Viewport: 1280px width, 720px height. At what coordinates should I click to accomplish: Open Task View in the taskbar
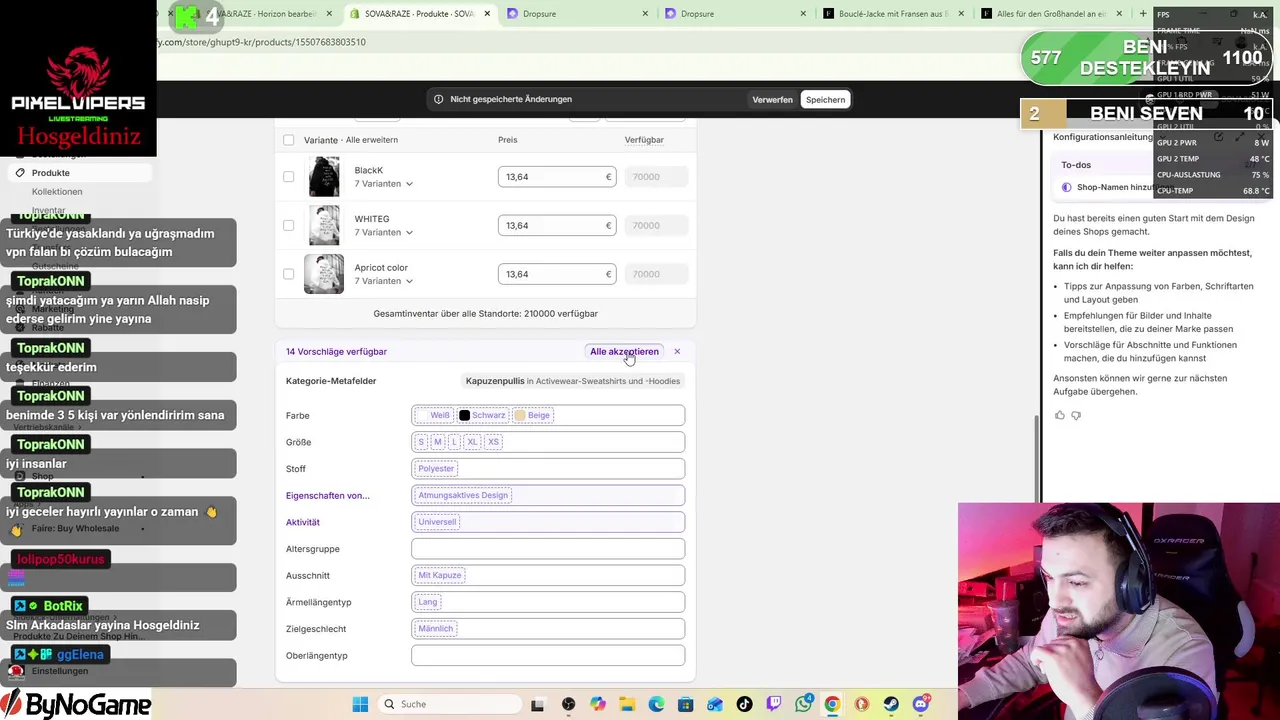point(537,704)
